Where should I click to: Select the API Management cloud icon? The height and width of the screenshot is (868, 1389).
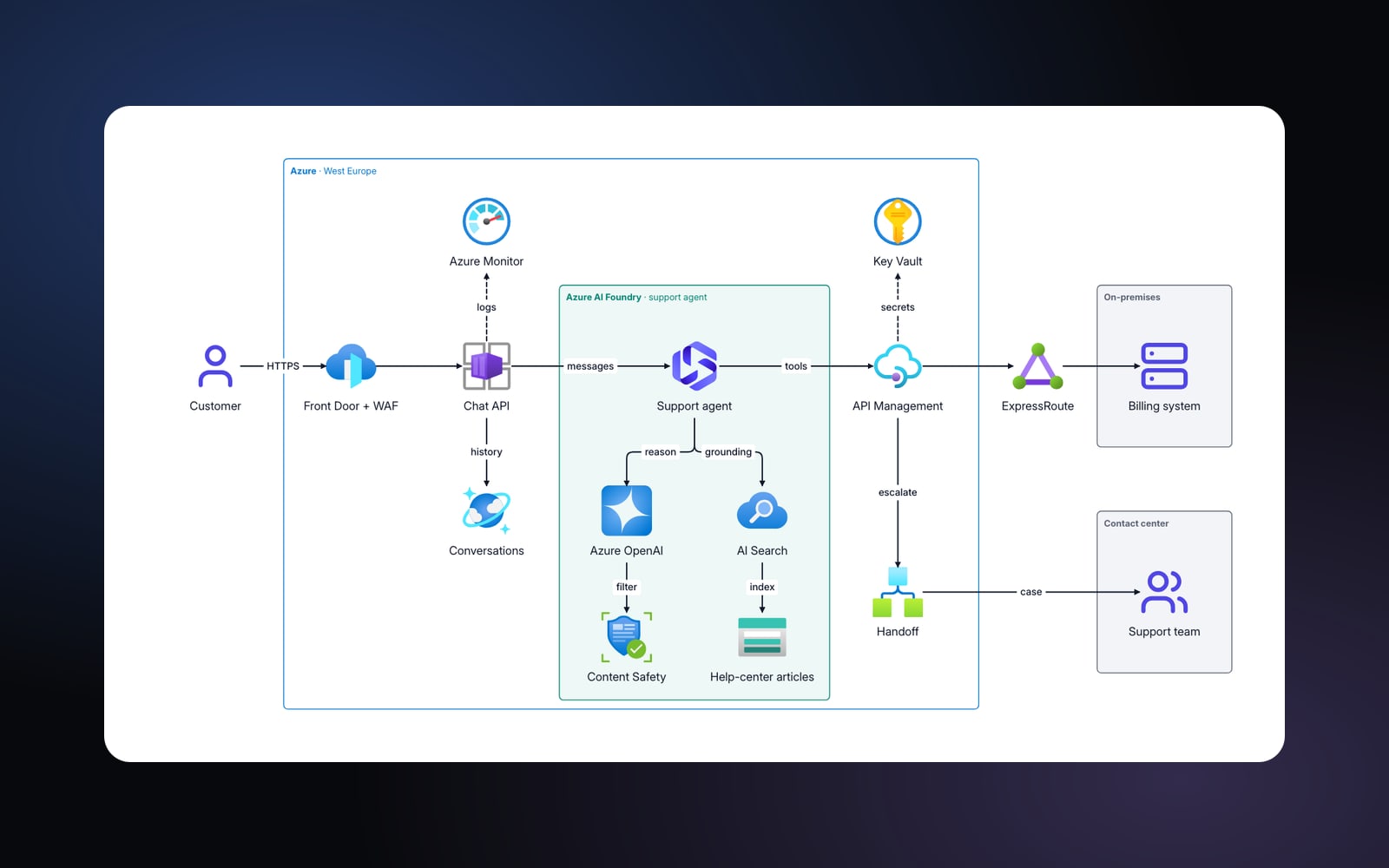(x=898, y=366)
